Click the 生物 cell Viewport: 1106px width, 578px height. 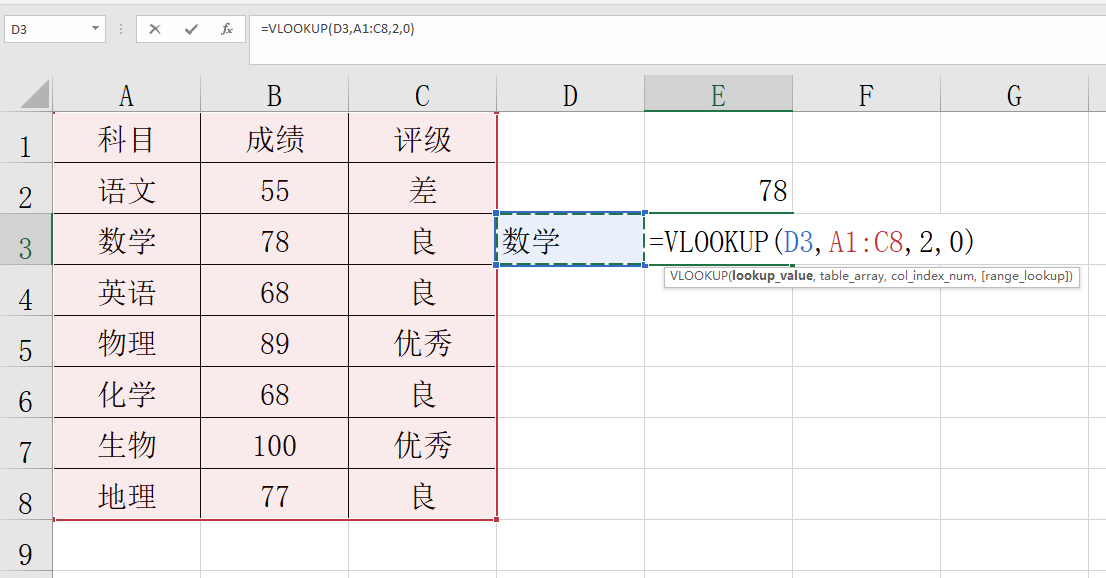[x=127, y=443]
